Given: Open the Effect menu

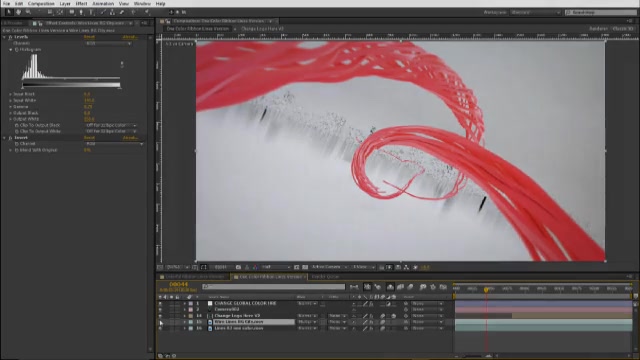Looking at the screenshot, I should [81, 3].
